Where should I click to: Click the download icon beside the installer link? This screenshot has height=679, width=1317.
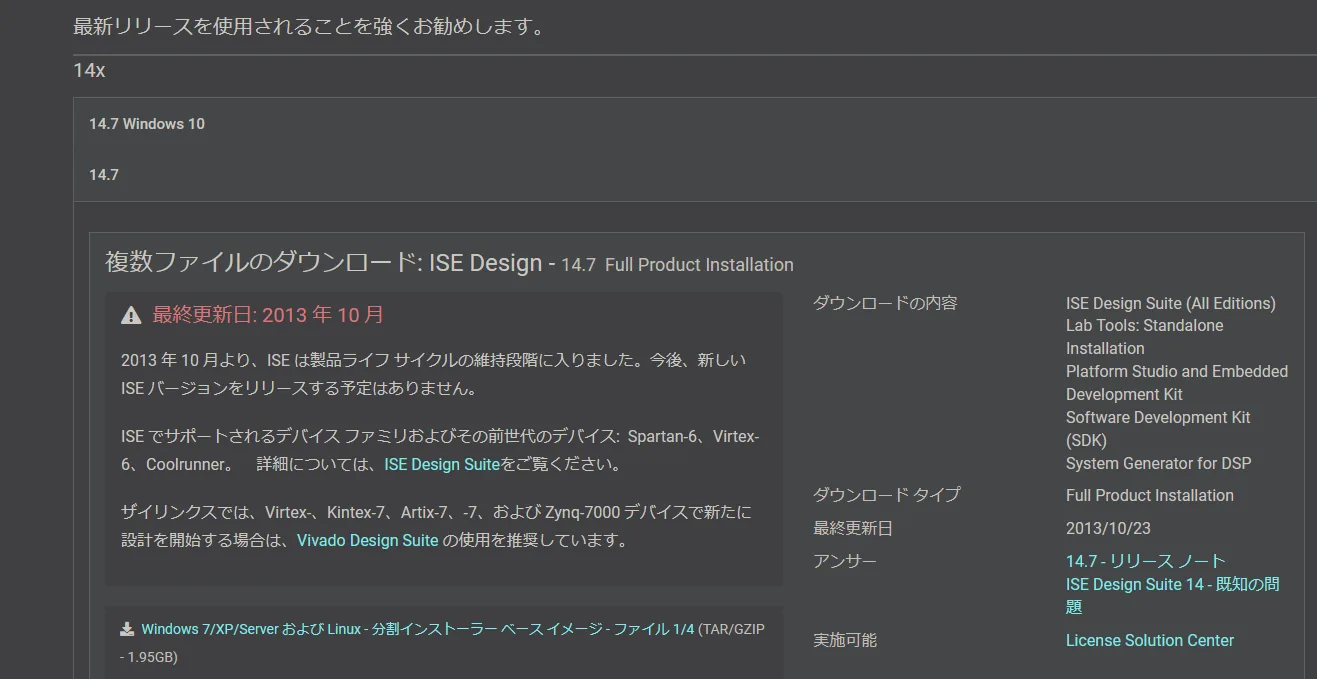126,627
